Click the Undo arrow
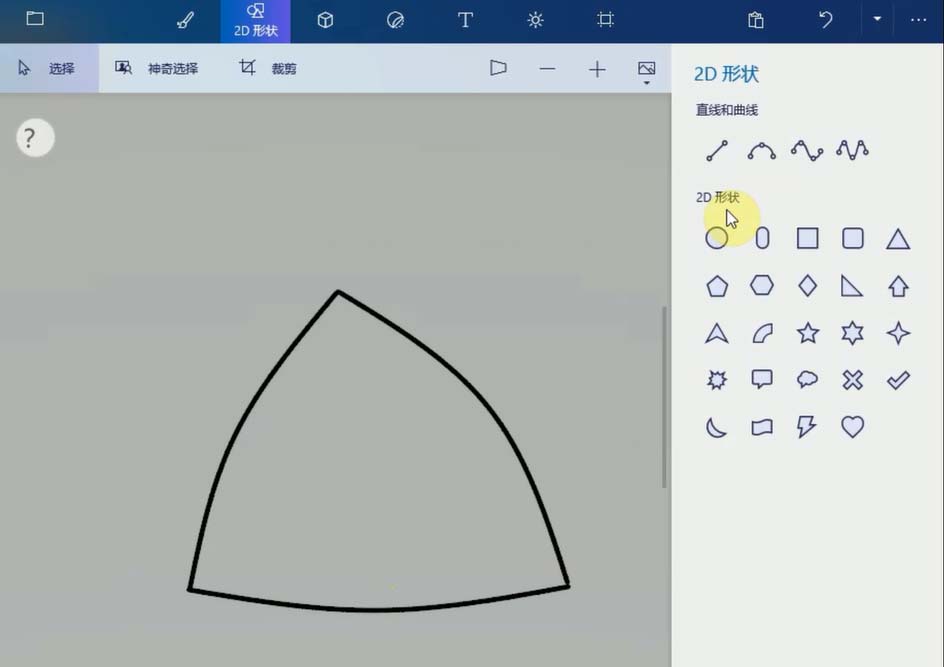This screenshot has height=667, width=944. (x=825, y=20)
